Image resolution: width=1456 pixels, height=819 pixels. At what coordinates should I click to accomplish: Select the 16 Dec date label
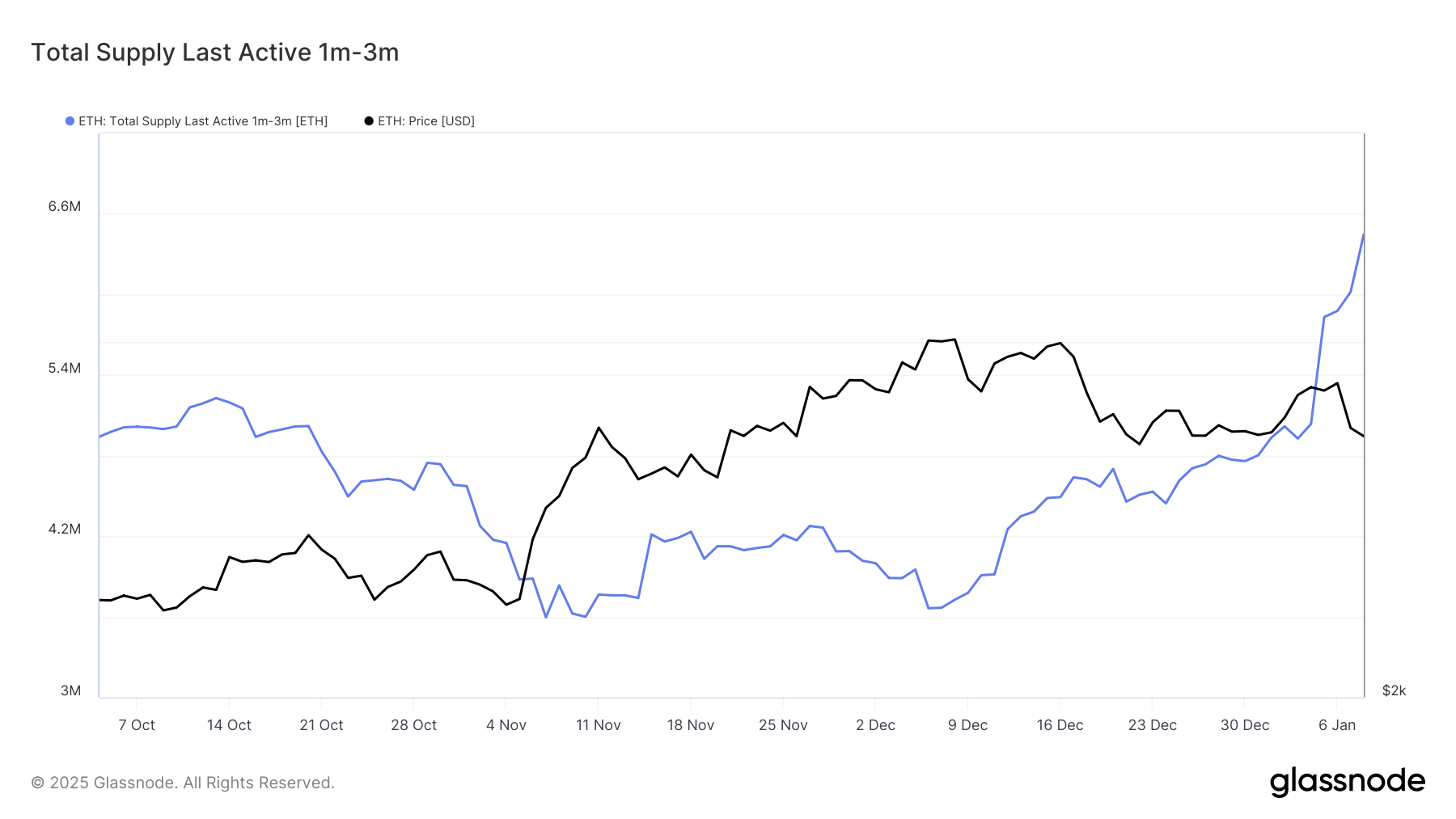[x=1060, y=725]
